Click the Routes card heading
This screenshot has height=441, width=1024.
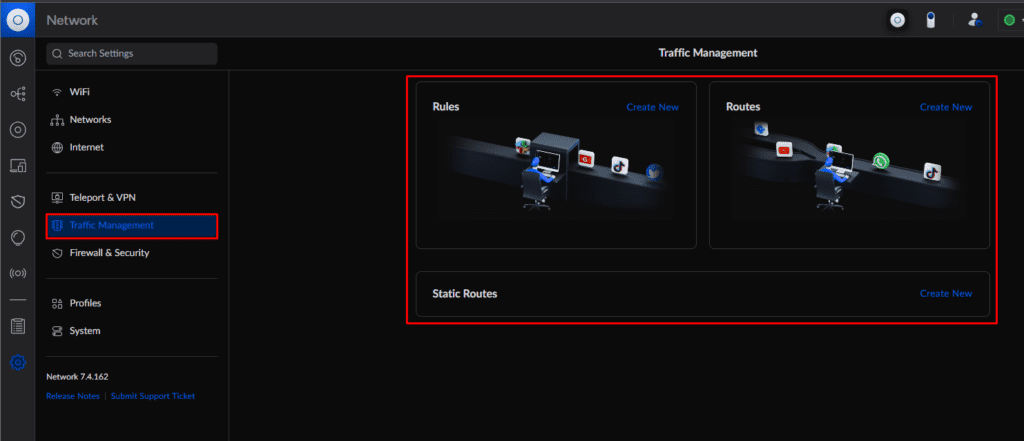(x=743, y=107)
